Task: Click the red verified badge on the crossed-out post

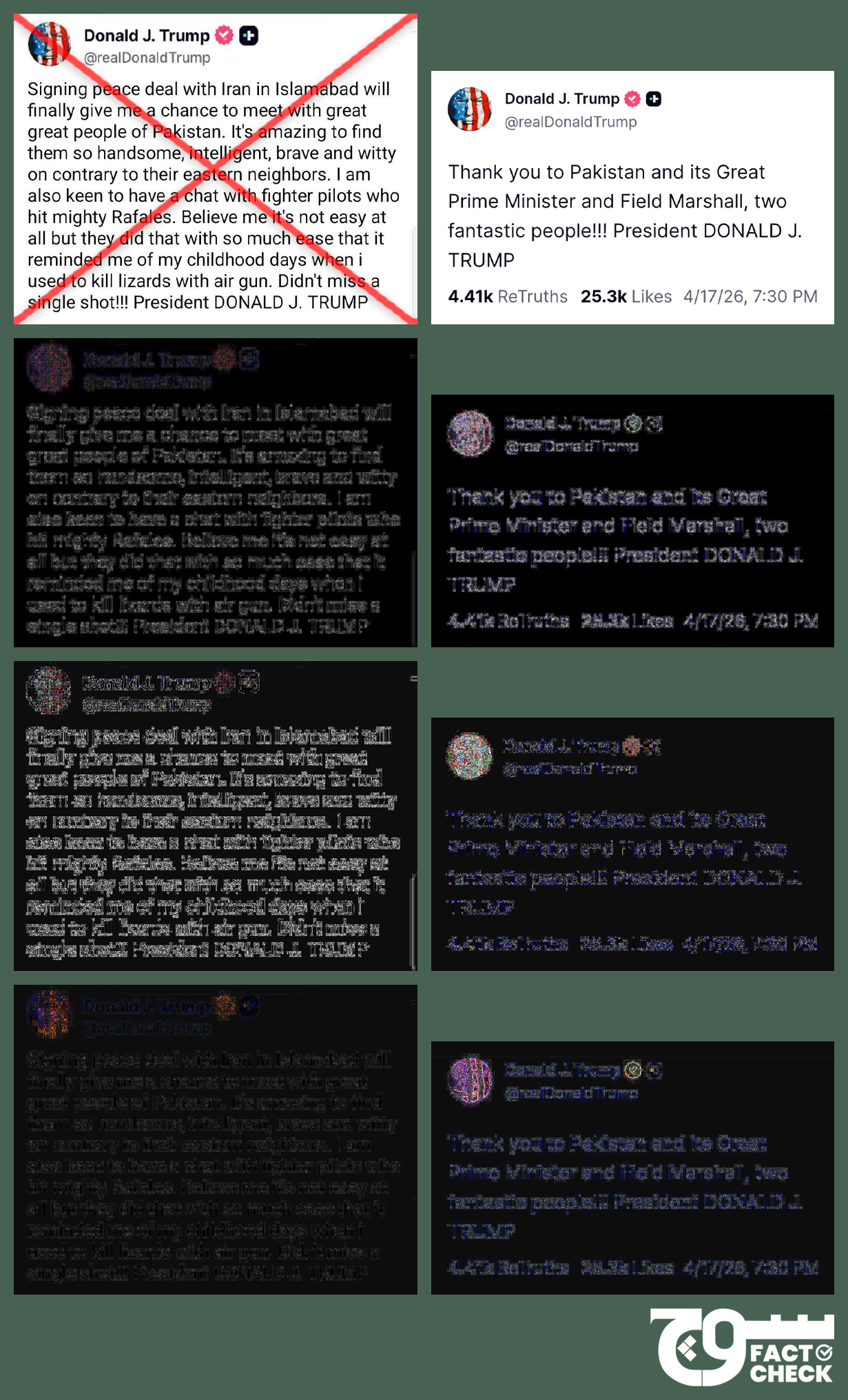Action: [225, 35]
